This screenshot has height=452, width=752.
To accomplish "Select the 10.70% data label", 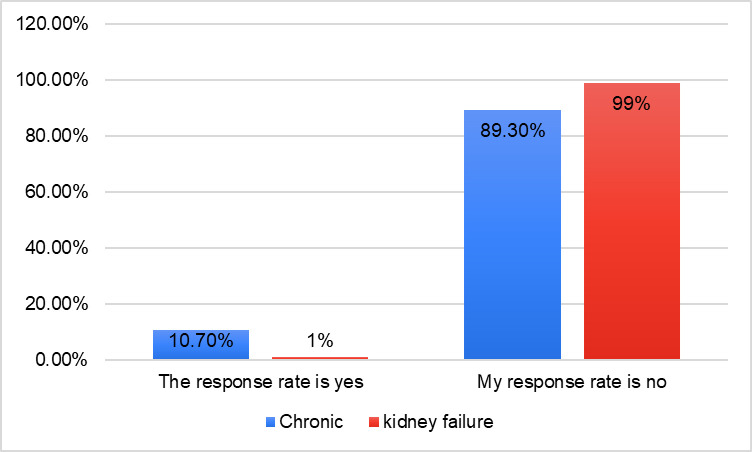I will (x=201, y=341).
